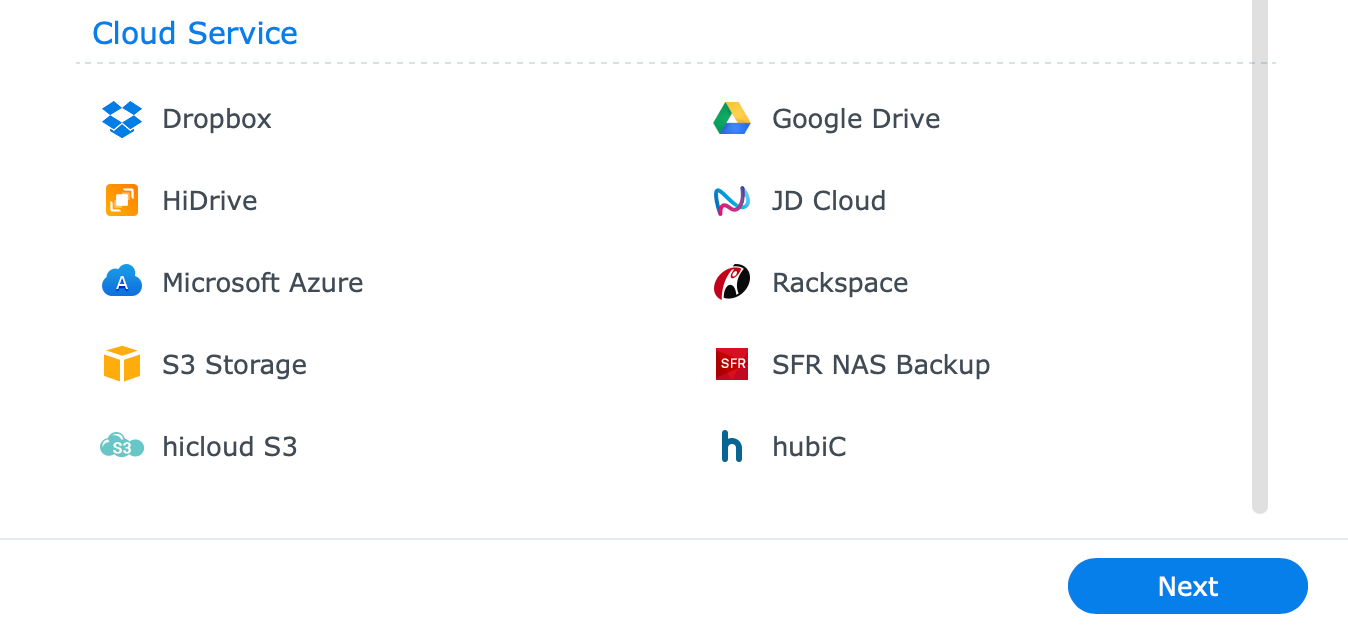Select SFR NAS Backup text
The height and width of the screenshot is (632, 1348).
click(881, 365)
